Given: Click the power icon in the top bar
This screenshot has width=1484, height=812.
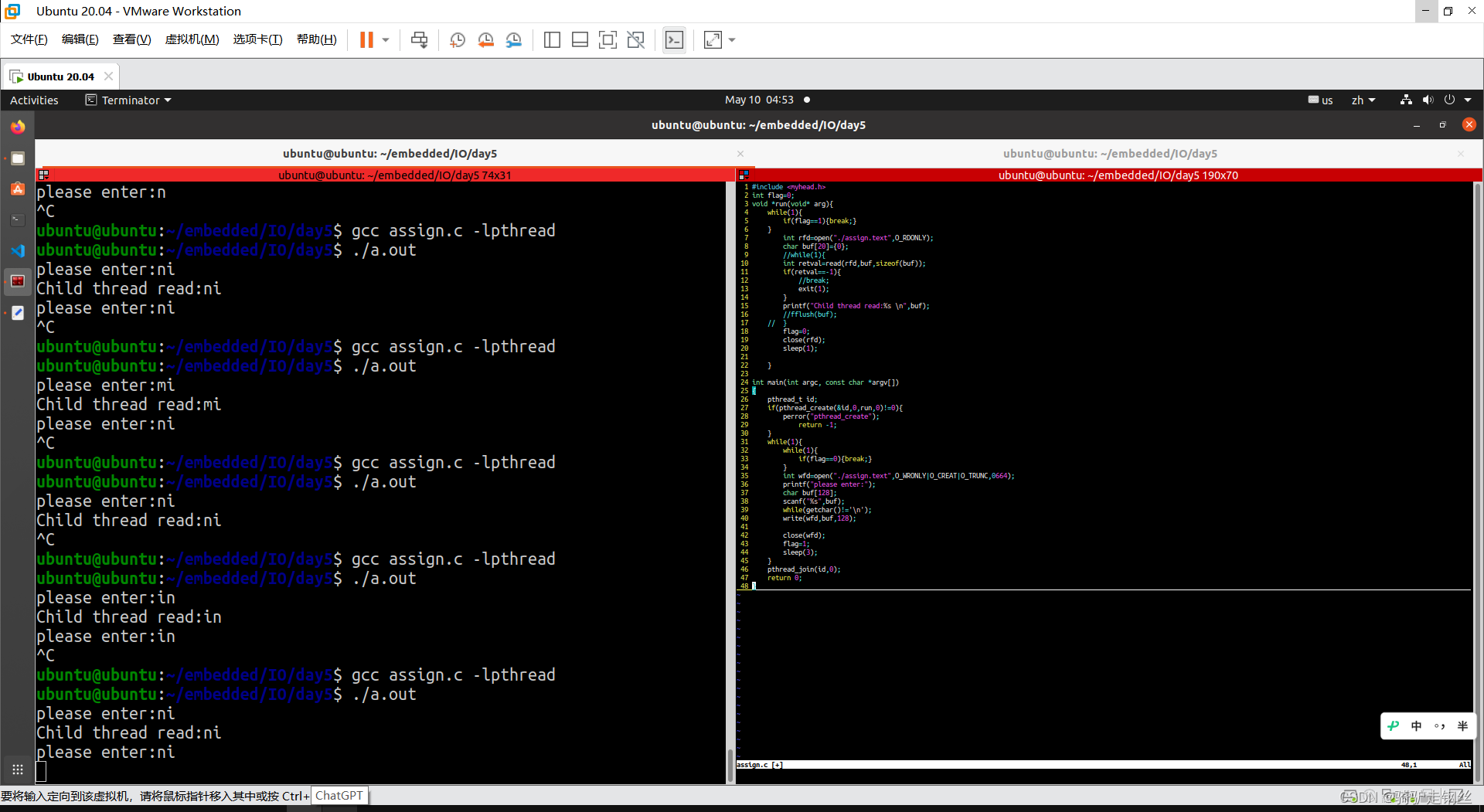Looking at the screenshot, I should pyautogui.click(x=1449, y=100).
